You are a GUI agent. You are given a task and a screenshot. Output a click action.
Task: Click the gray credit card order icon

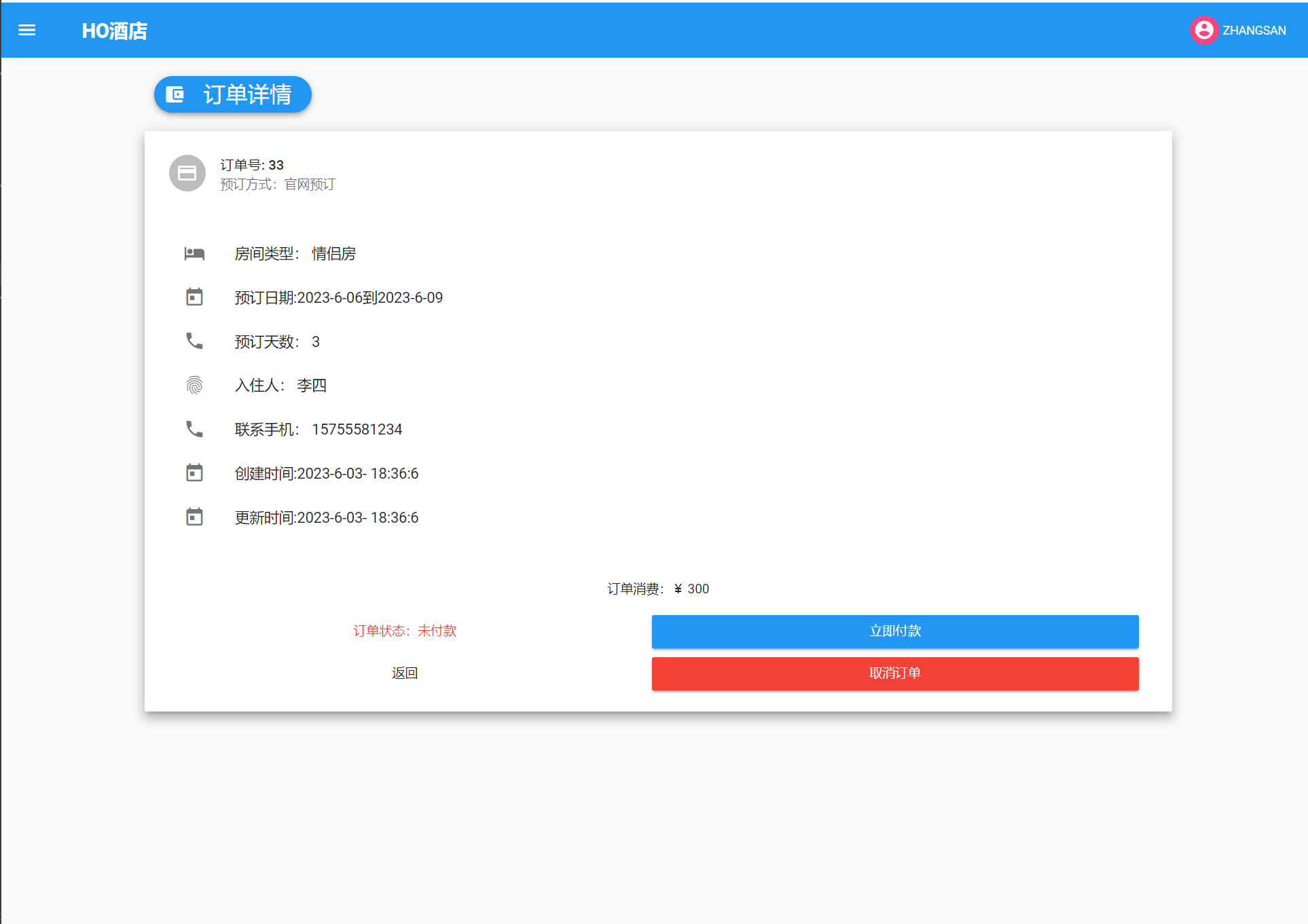[x=187, y=173]
